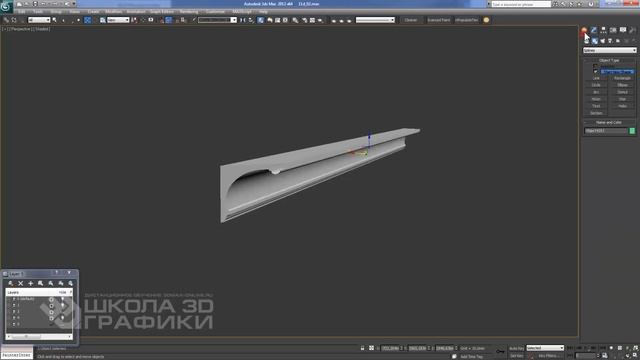The width and height of the screenshot is (640, 360).
Task: Click the object name input field
Action: [606, 131]
